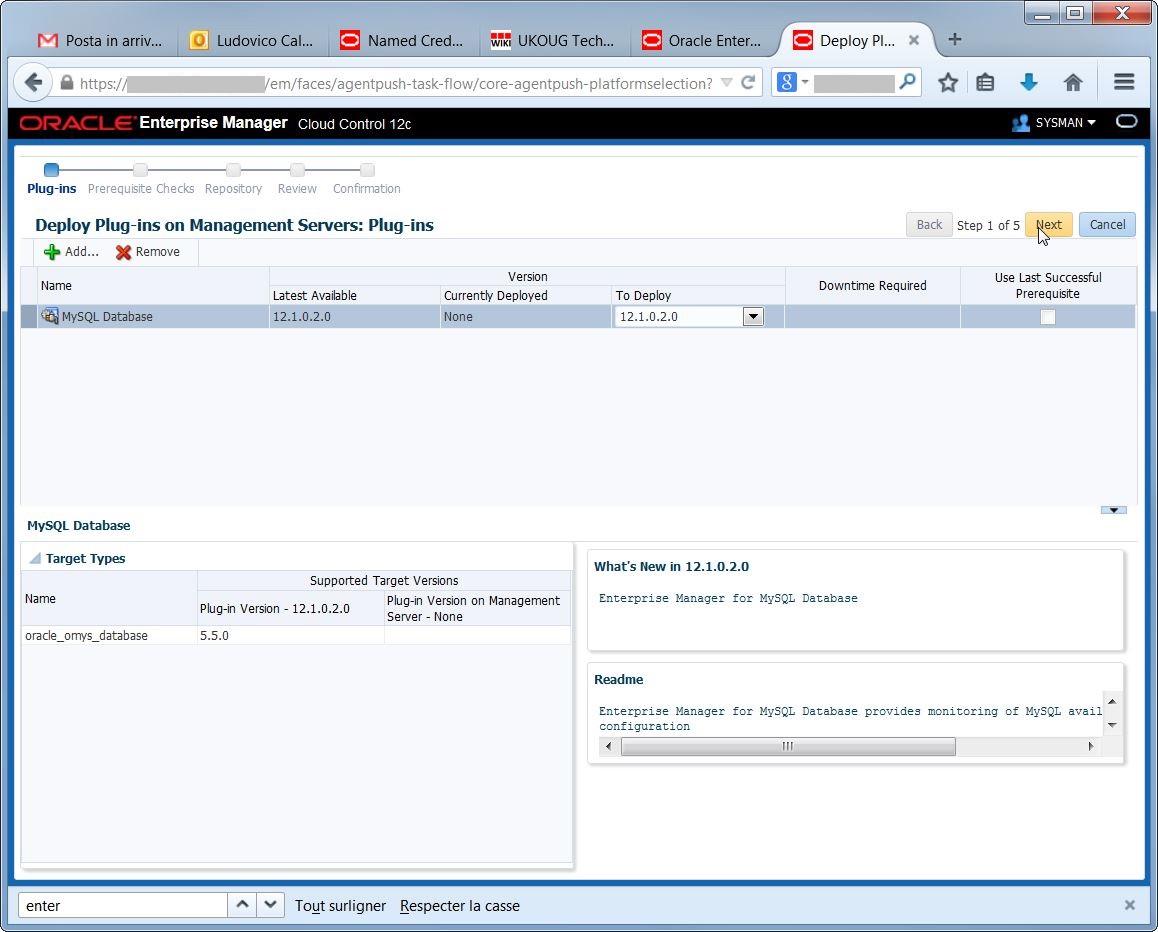Image resolution: width=1158 pixels, height=932 pixels.
Task: Click the Currently Deployed value None
Action: coord(458,317)
